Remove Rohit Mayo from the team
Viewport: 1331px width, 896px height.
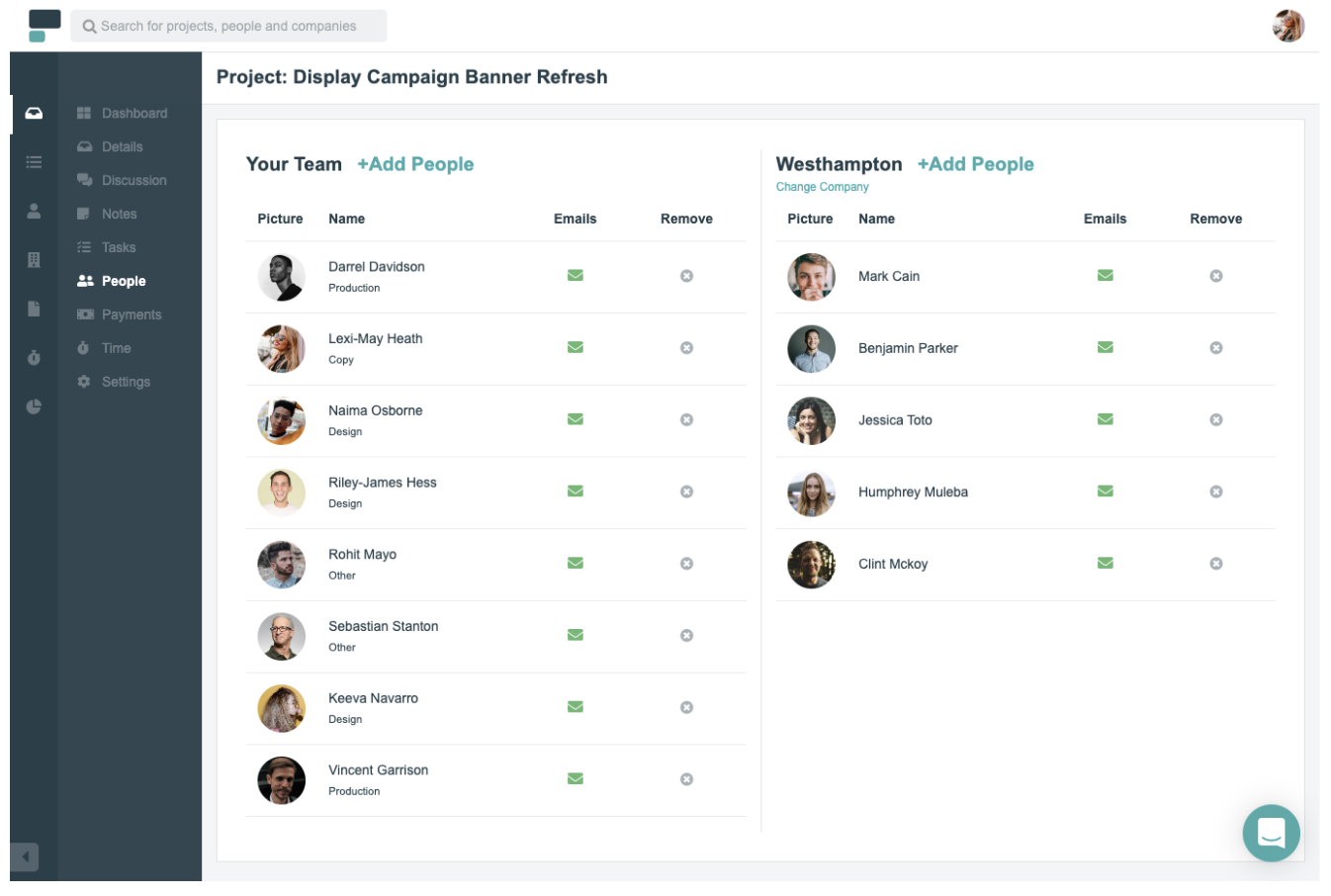tap(686, 564)
